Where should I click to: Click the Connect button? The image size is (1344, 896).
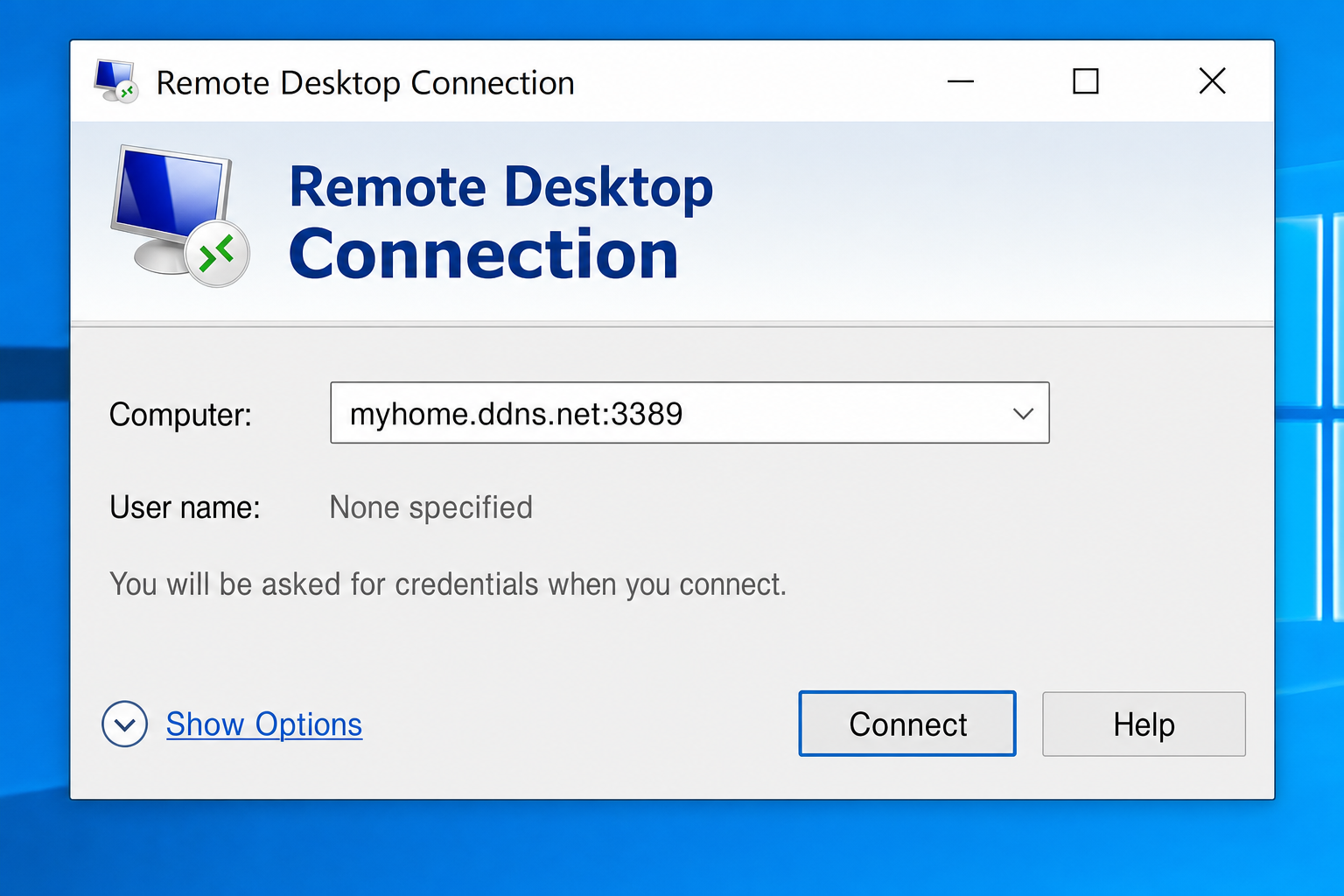[907, 724]
